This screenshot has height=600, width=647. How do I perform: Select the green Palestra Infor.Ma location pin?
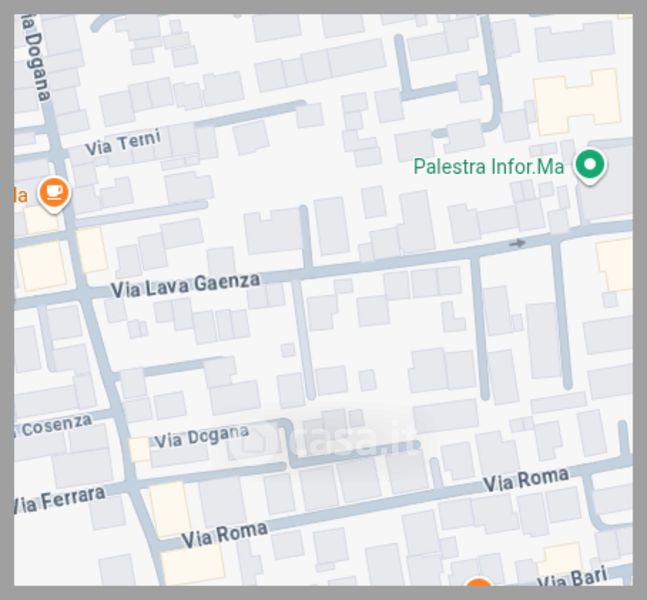point(590,166)
